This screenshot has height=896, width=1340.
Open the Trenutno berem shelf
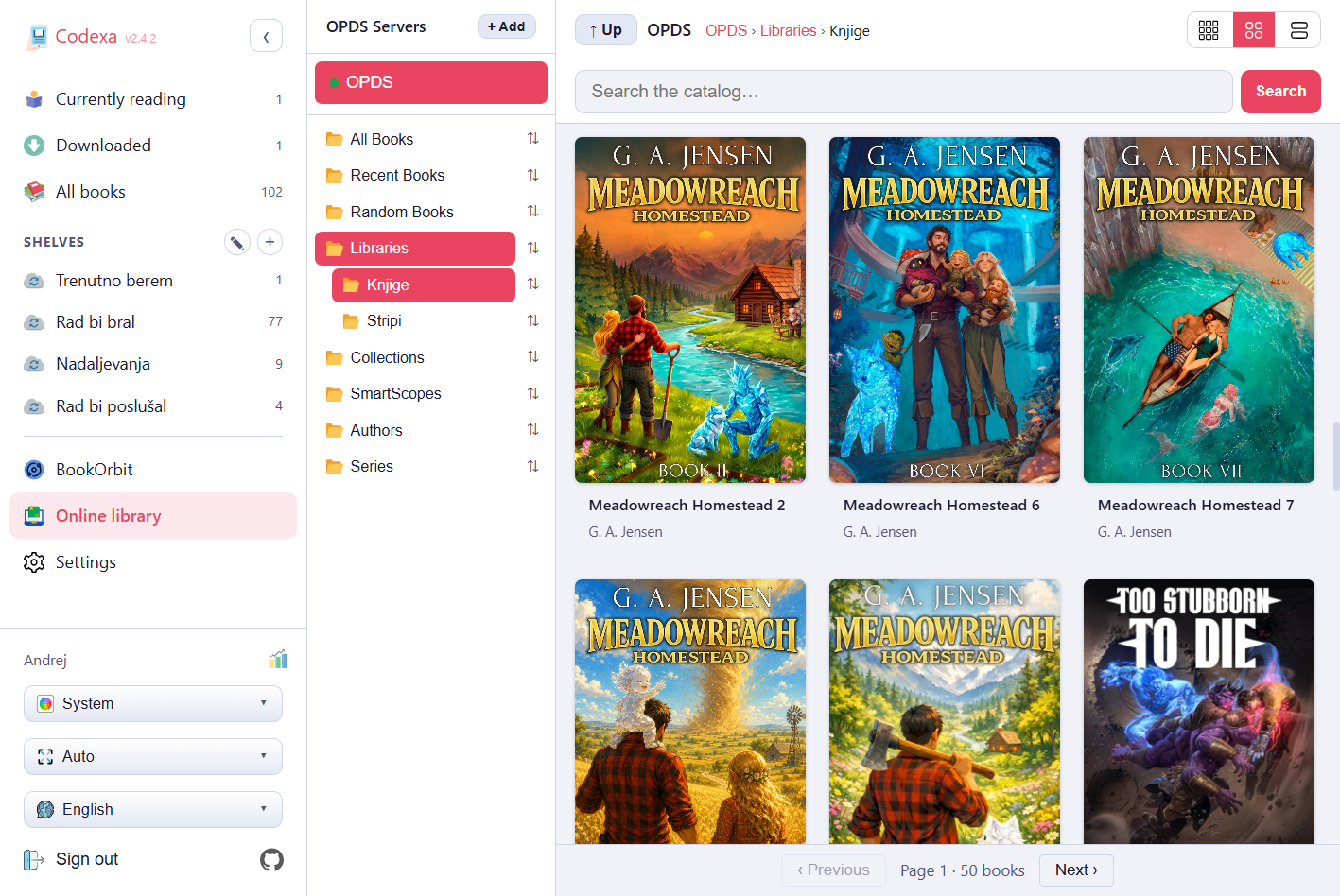[x=153, y=281]
